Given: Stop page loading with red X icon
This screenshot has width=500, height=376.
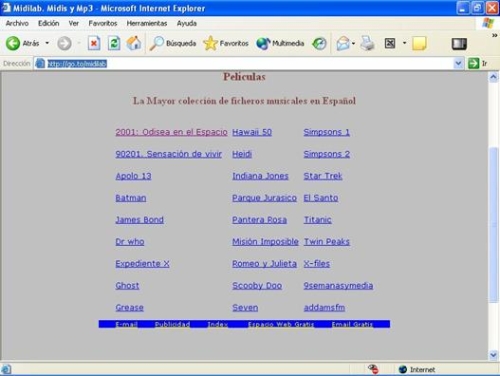Looking at the screenshot, I should click(x=94, y=43).
